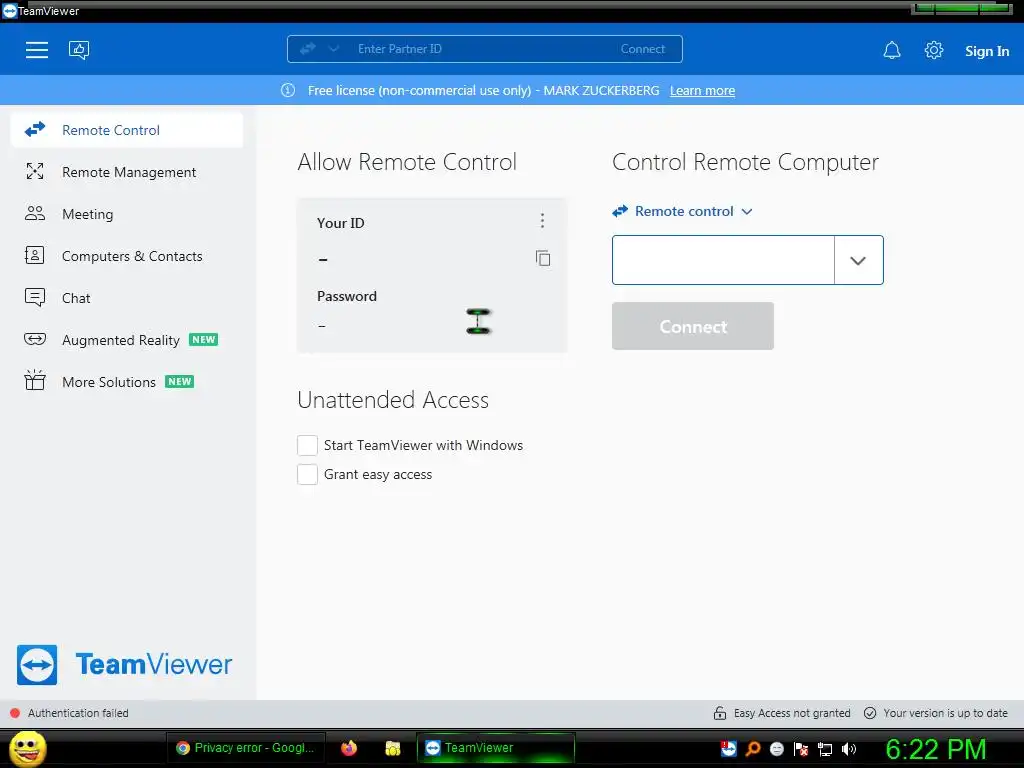Image resolution: width=1024 pixels, height=768 pixels.
Task: Click the More Solutions gift icon
Action: pyautogui.click(x=35, y=380)
